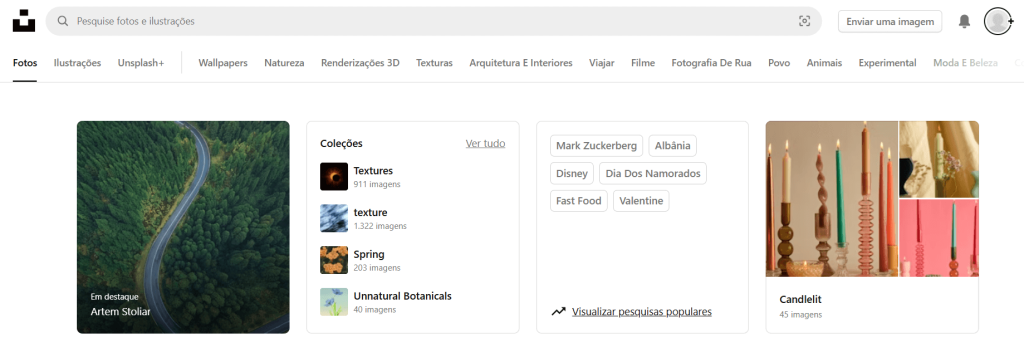Click the Em destaque label
The height and width of the screenshot is (362, 1024).
(x=114, y=297)
